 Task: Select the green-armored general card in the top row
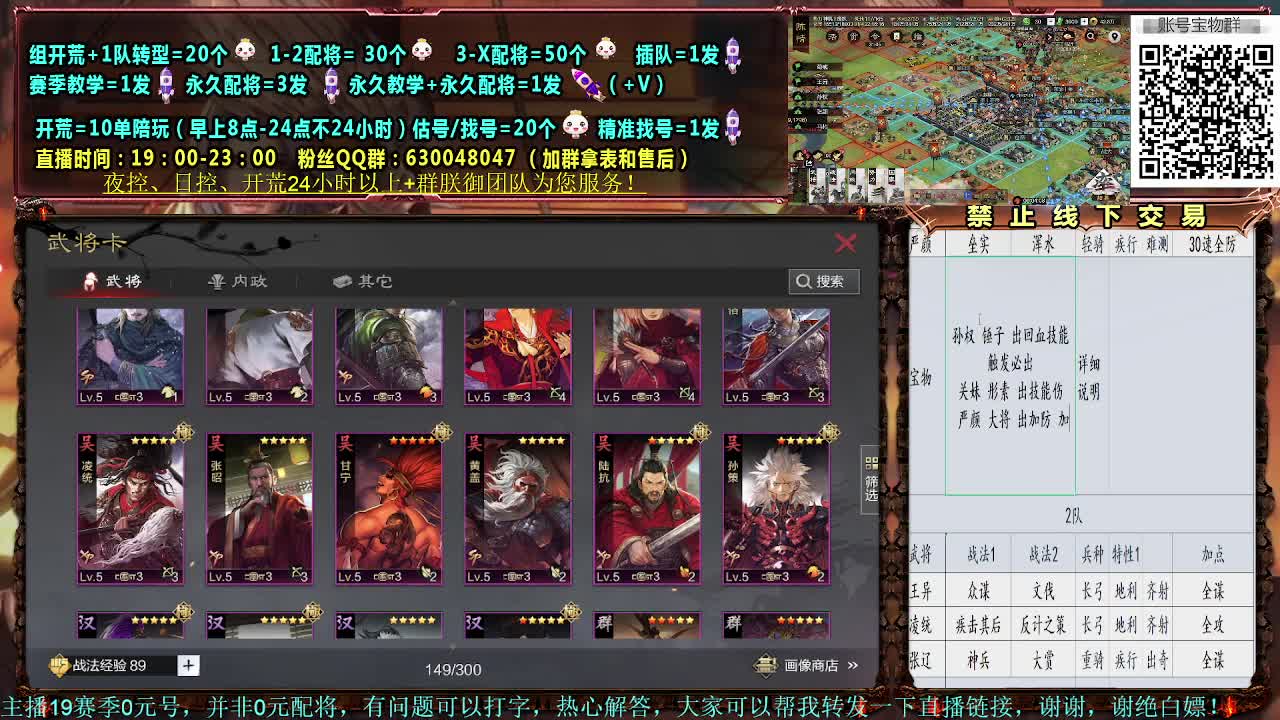(x=389, y=356)
